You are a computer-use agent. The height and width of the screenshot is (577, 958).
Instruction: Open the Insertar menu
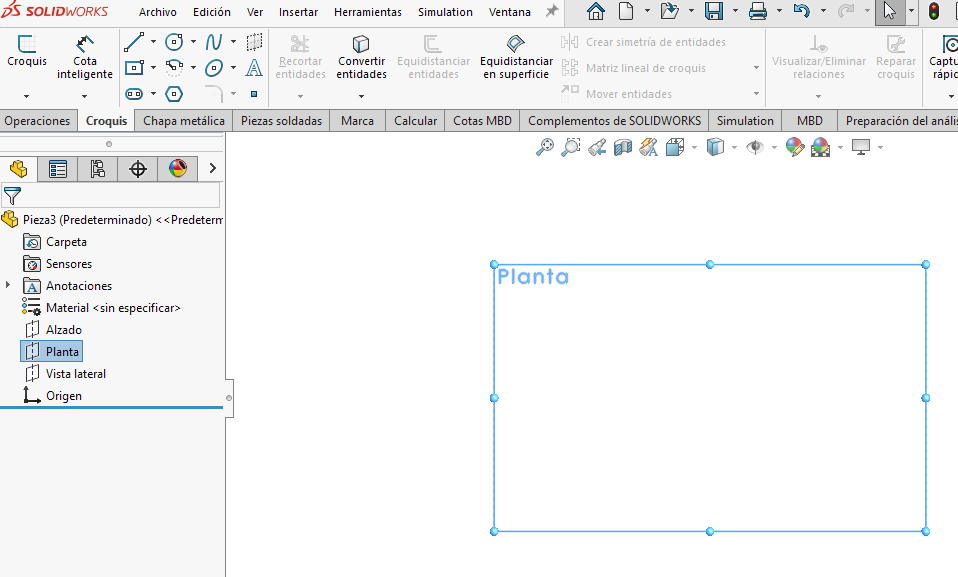(x=298, y=12)
